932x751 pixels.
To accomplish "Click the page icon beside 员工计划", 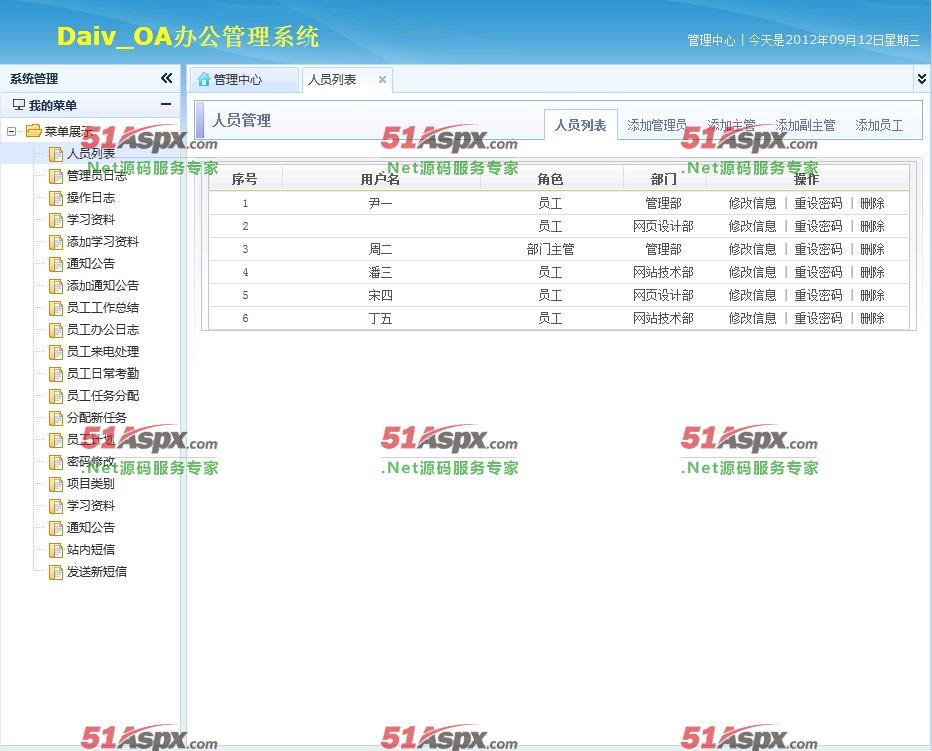I will pyautogui.click(x=55, y=440).
